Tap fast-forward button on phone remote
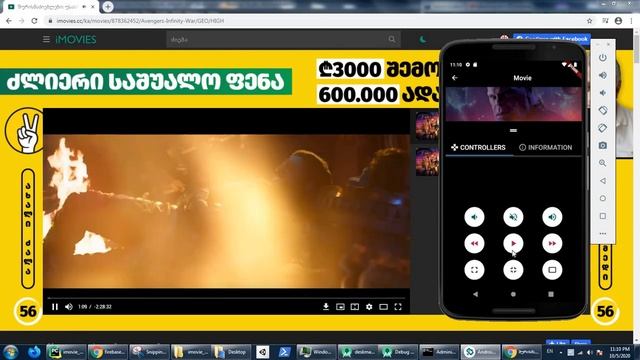640x360 pixels. tap(552, 243)
